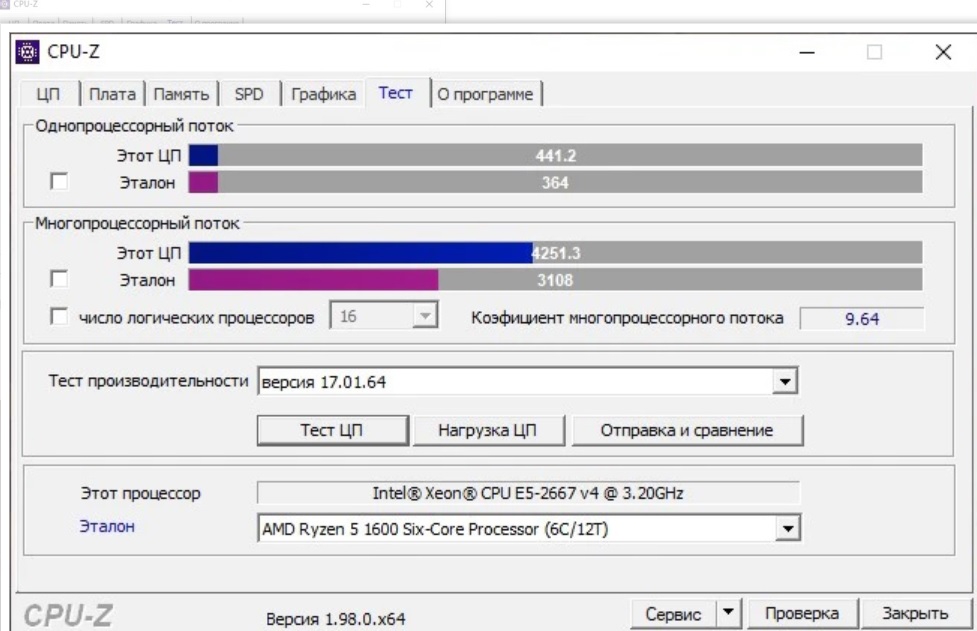
Task: Click the multi-thread ratio field 9.64
Action: pos(862,319)
